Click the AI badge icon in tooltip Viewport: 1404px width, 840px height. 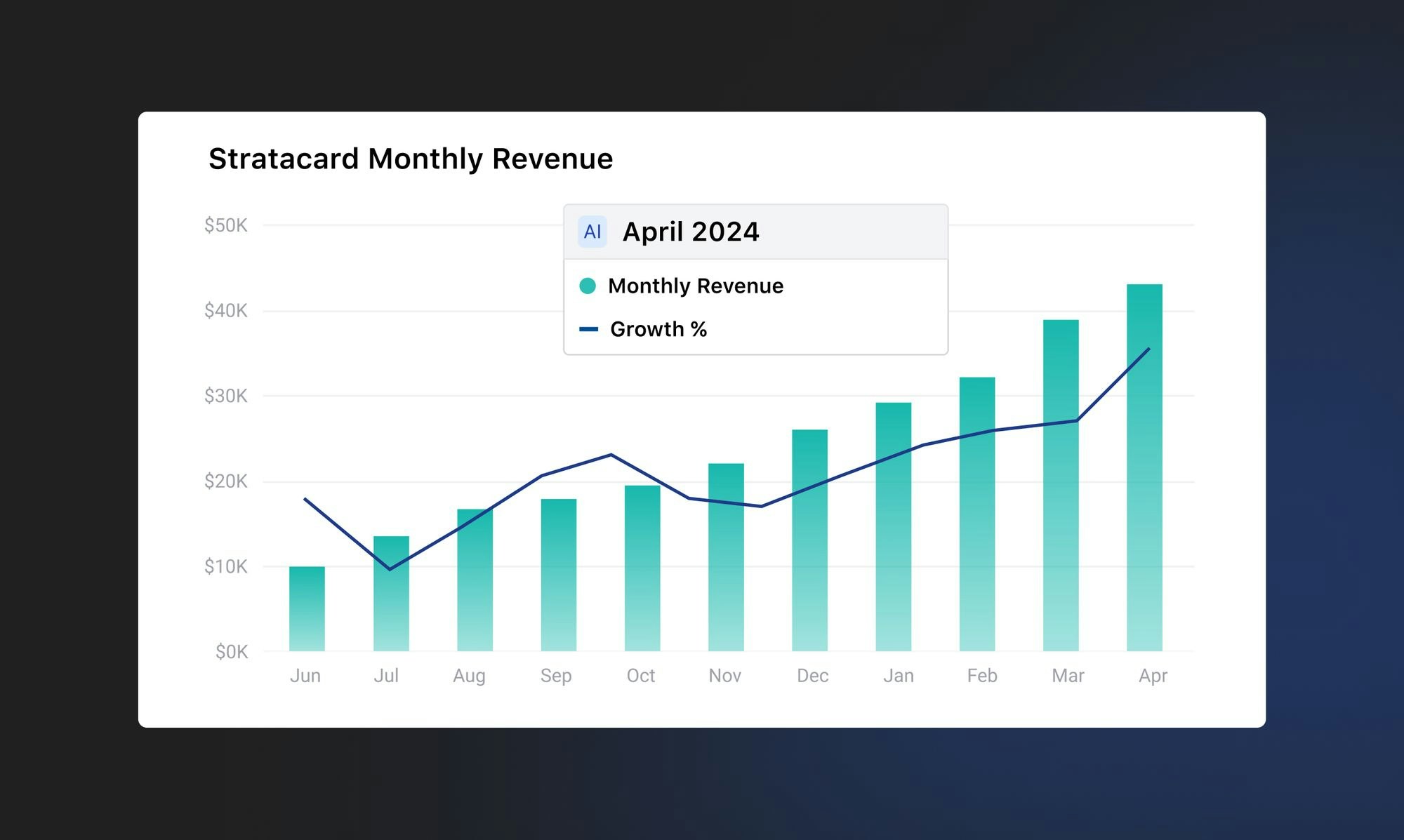(592, 232)
